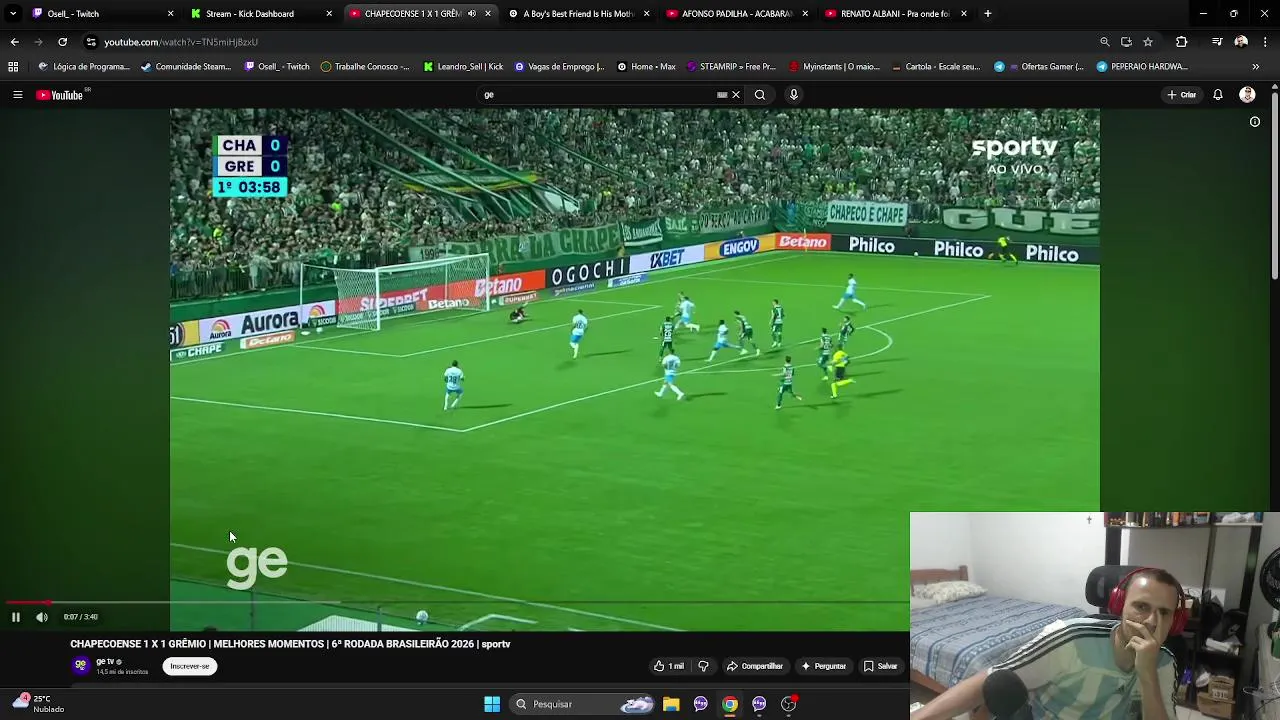The height and width of the screenshot is (720, 1280).
Task: Dislike the video with thumbs down
Action: (x=703, y=666)
